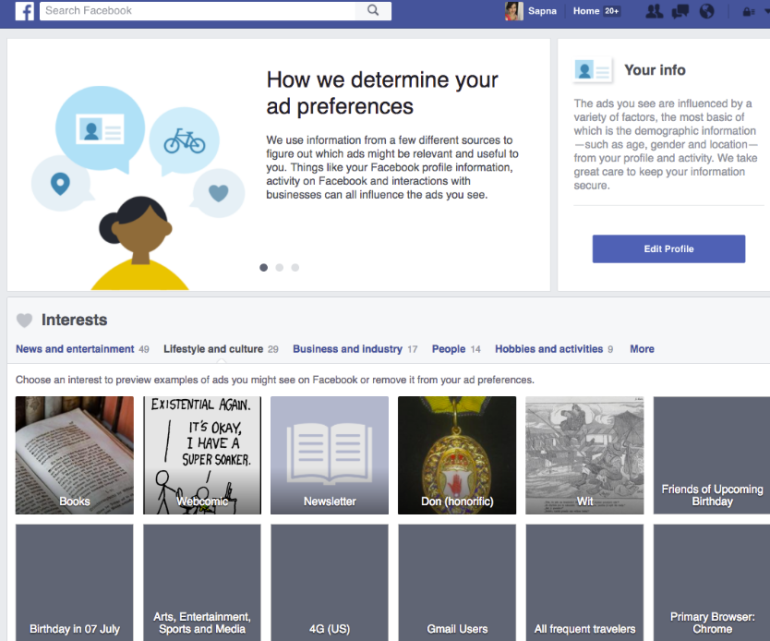Image resolution: width=770 pixels, height=641 pixels.
Task: Open the privacy shortcuts lock icon
Action: coord(748,11)
